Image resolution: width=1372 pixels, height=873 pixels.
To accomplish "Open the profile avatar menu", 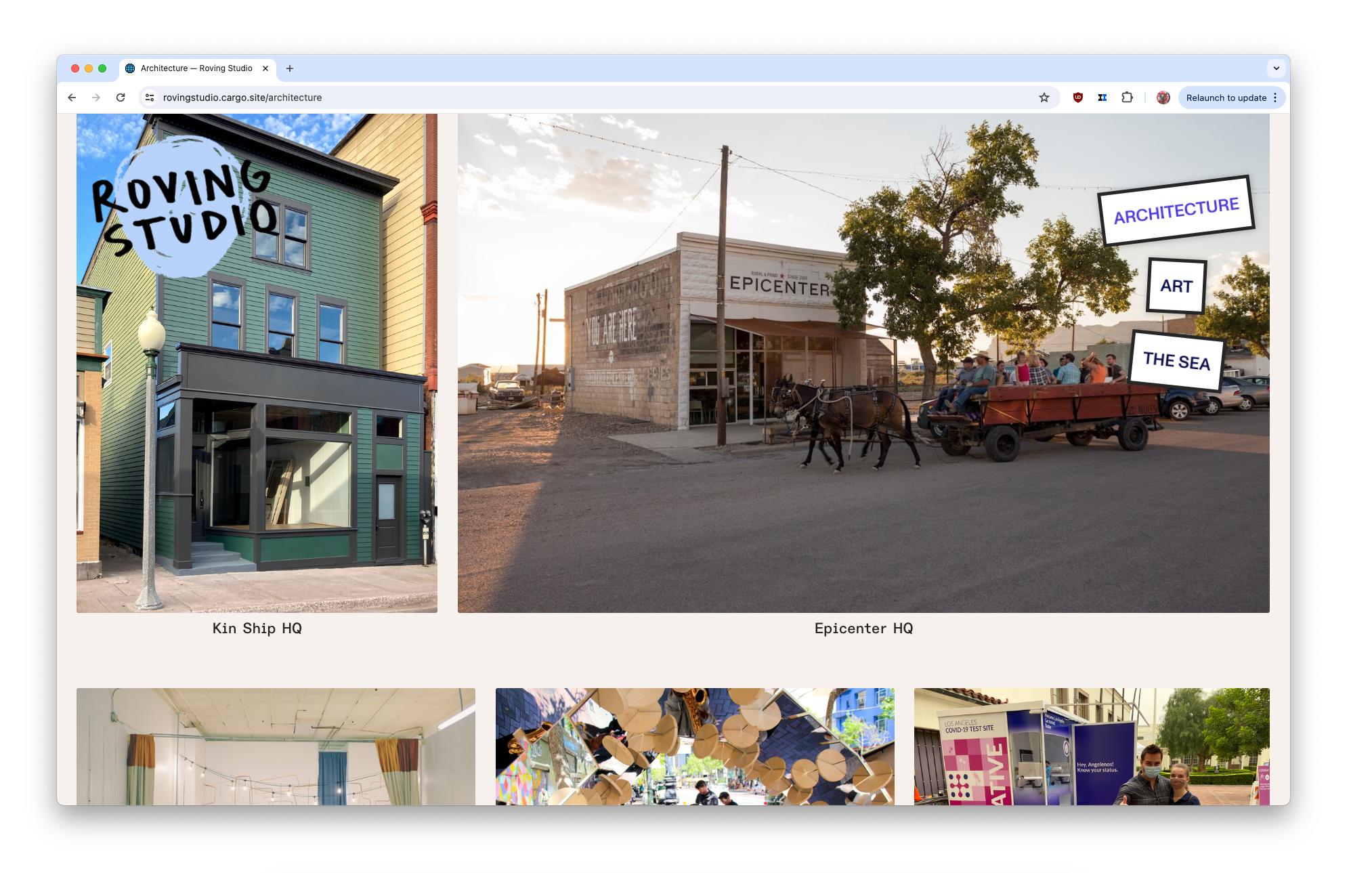I will (1163, 98).
